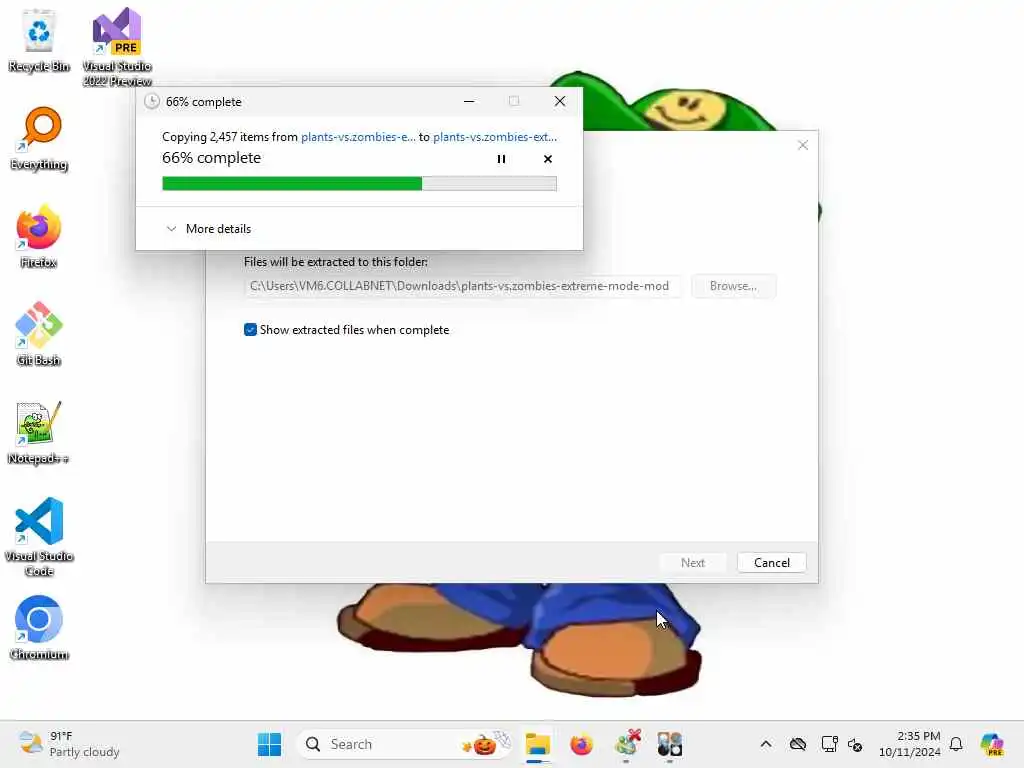Open the Notepad++ desktop shortcut
Screen dimensions: 1024x768
point(39,432)
